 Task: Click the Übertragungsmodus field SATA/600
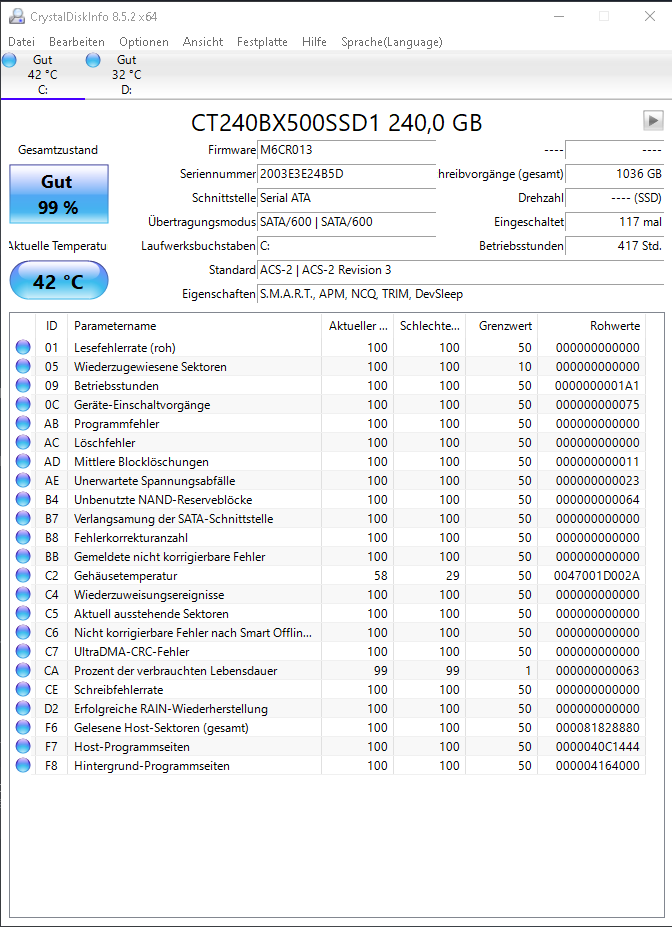[346, 222]
